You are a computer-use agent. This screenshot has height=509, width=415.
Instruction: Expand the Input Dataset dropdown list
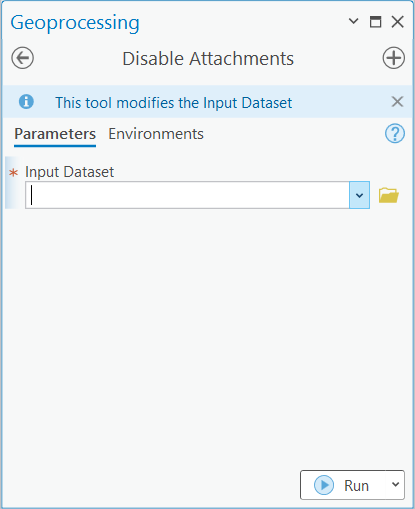359,195
